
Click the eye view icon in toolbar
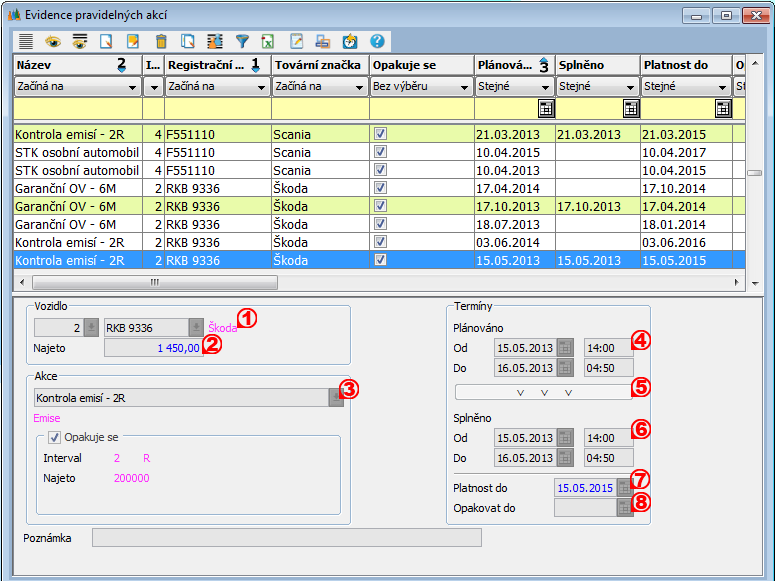tap(53, 42)
